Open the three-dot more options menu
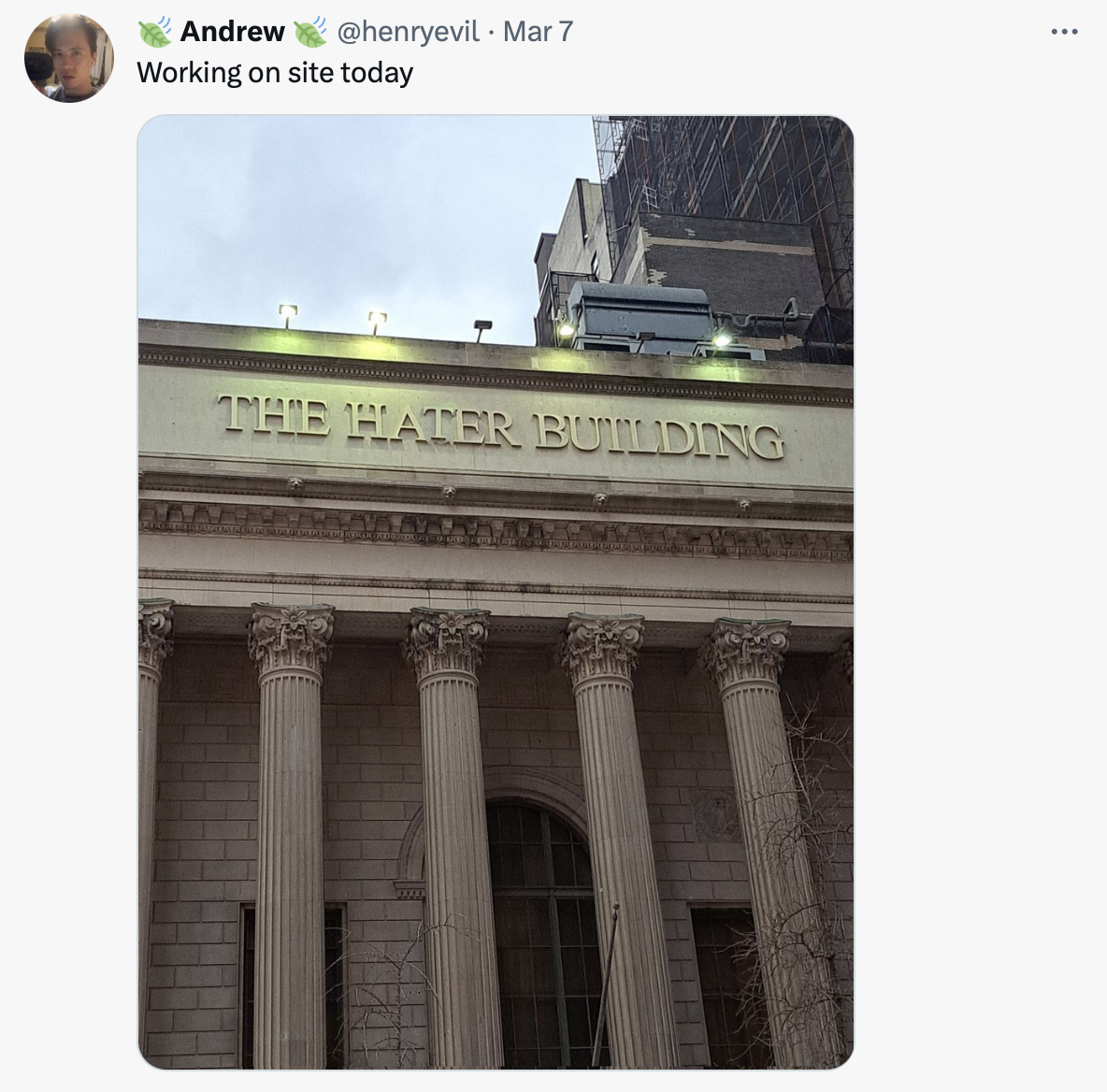Viewport: 1107px width, 1092px height. (1064, 32)
